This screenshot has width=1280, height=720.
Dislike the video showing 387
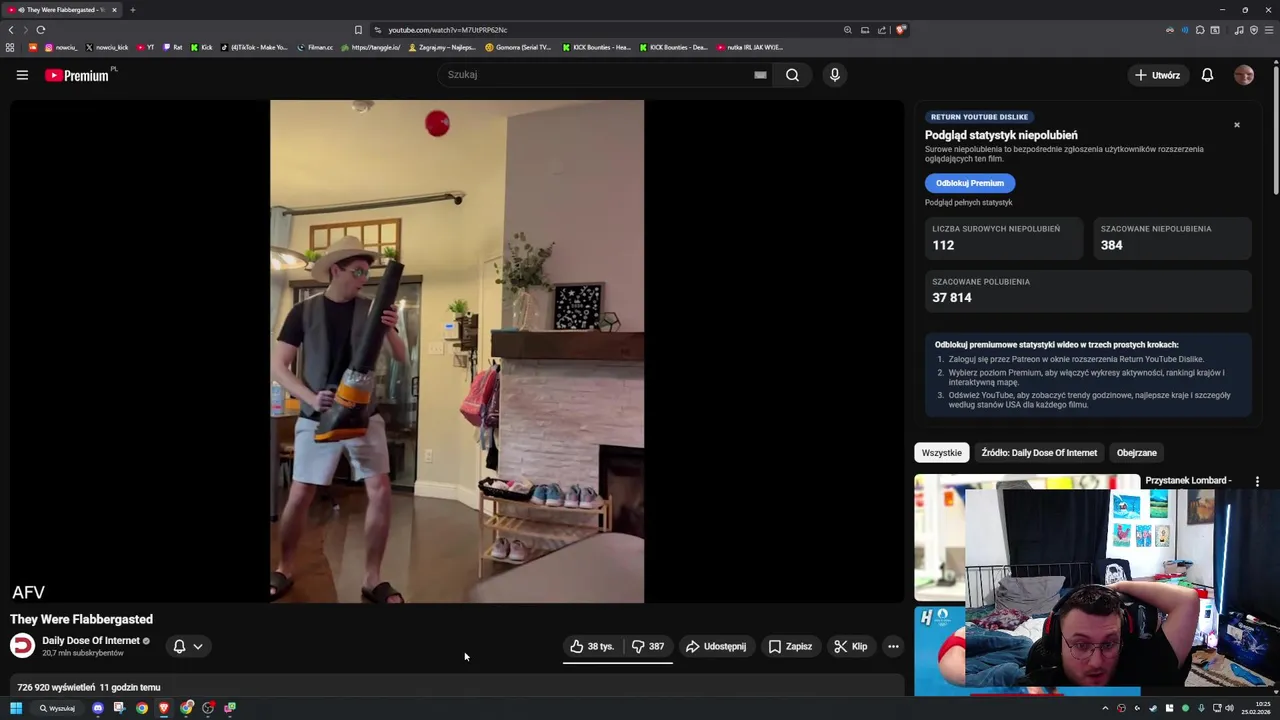(648, 646)
